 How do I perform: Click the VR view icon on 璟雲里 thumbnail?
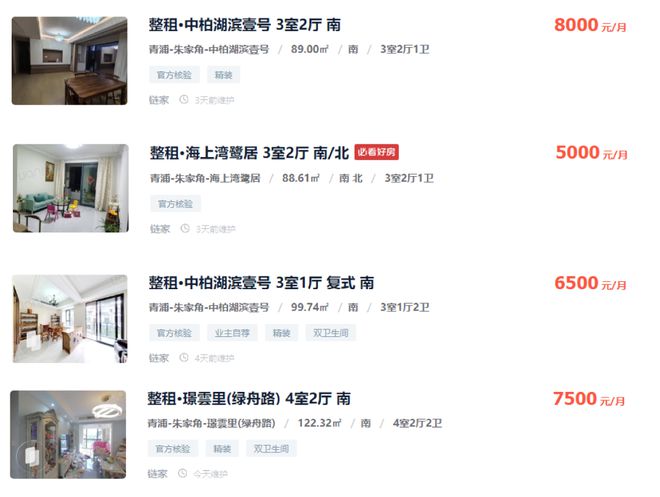click(x=30, y=456)
